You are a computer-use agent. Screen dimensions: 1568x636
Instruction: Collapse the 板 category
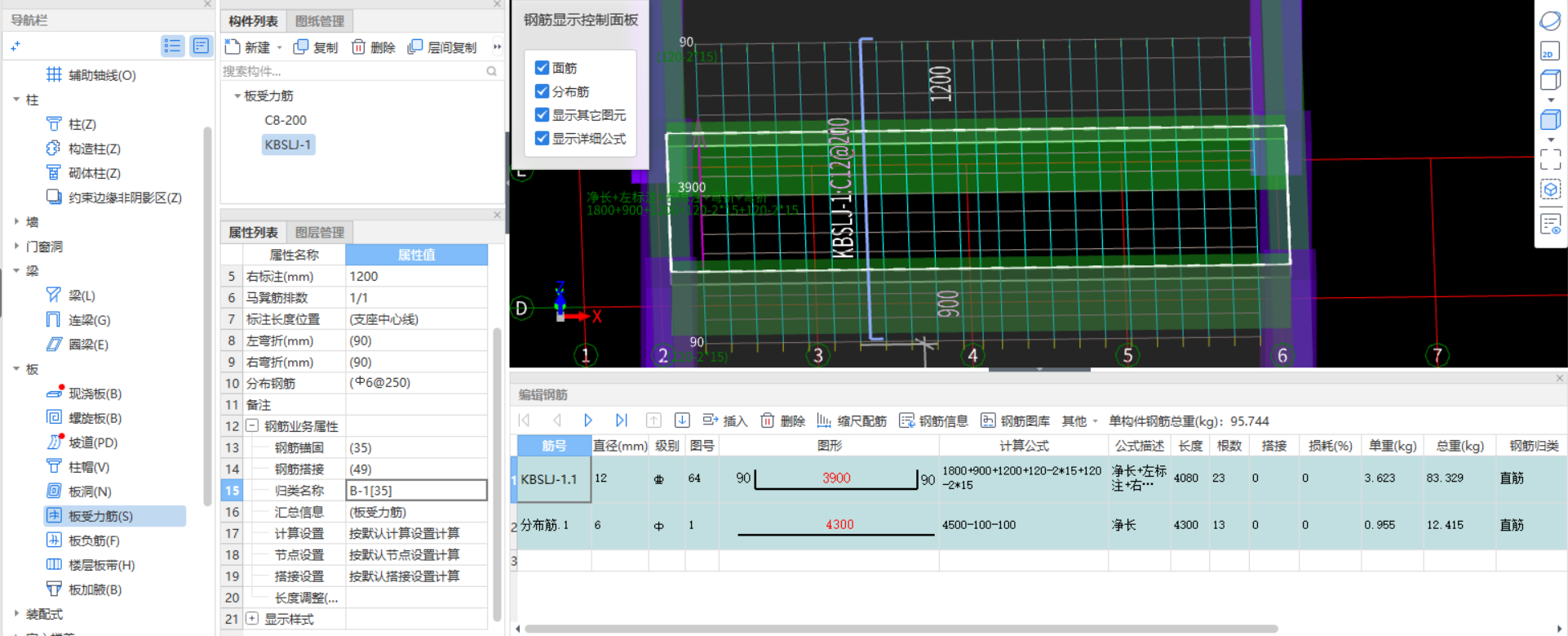point(16,369)
